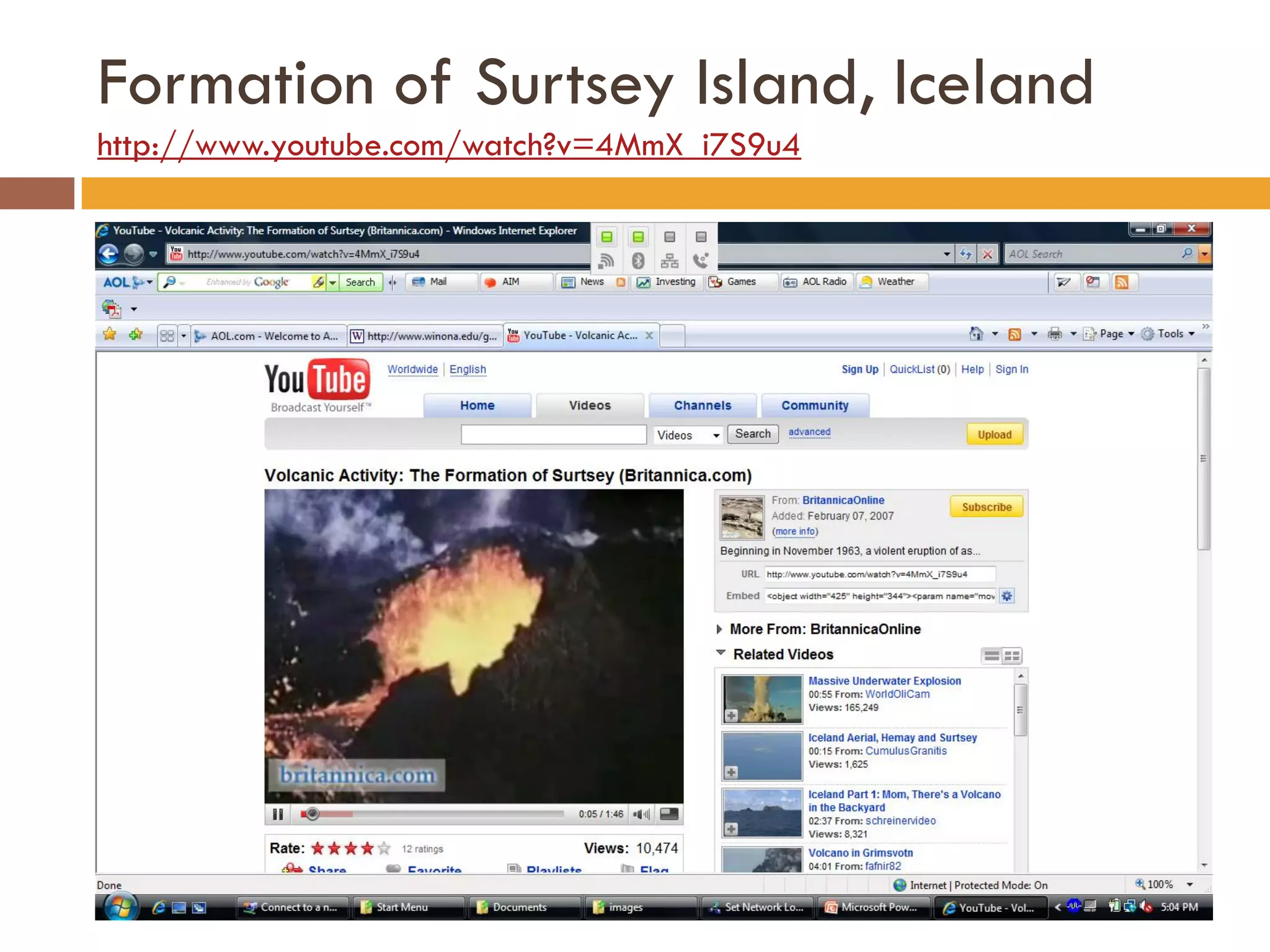1270x952 pixels.
Task: Open Favorites Center star icon
Action: click(110, 335)
